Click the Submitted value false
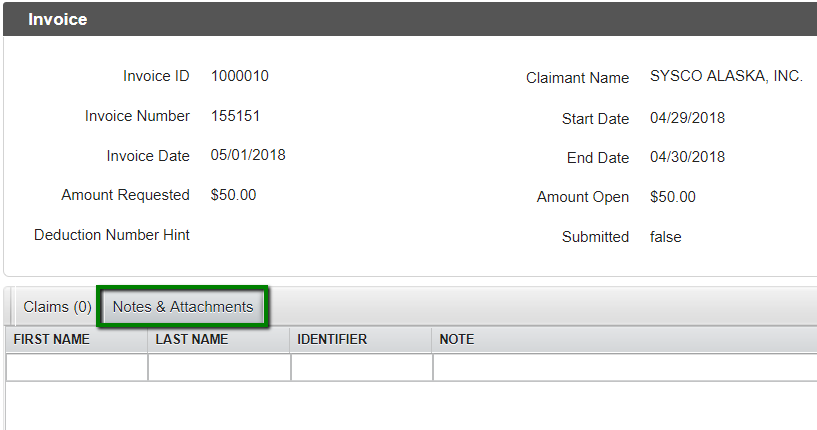The image size is (817, 430). tap(665, 237)
